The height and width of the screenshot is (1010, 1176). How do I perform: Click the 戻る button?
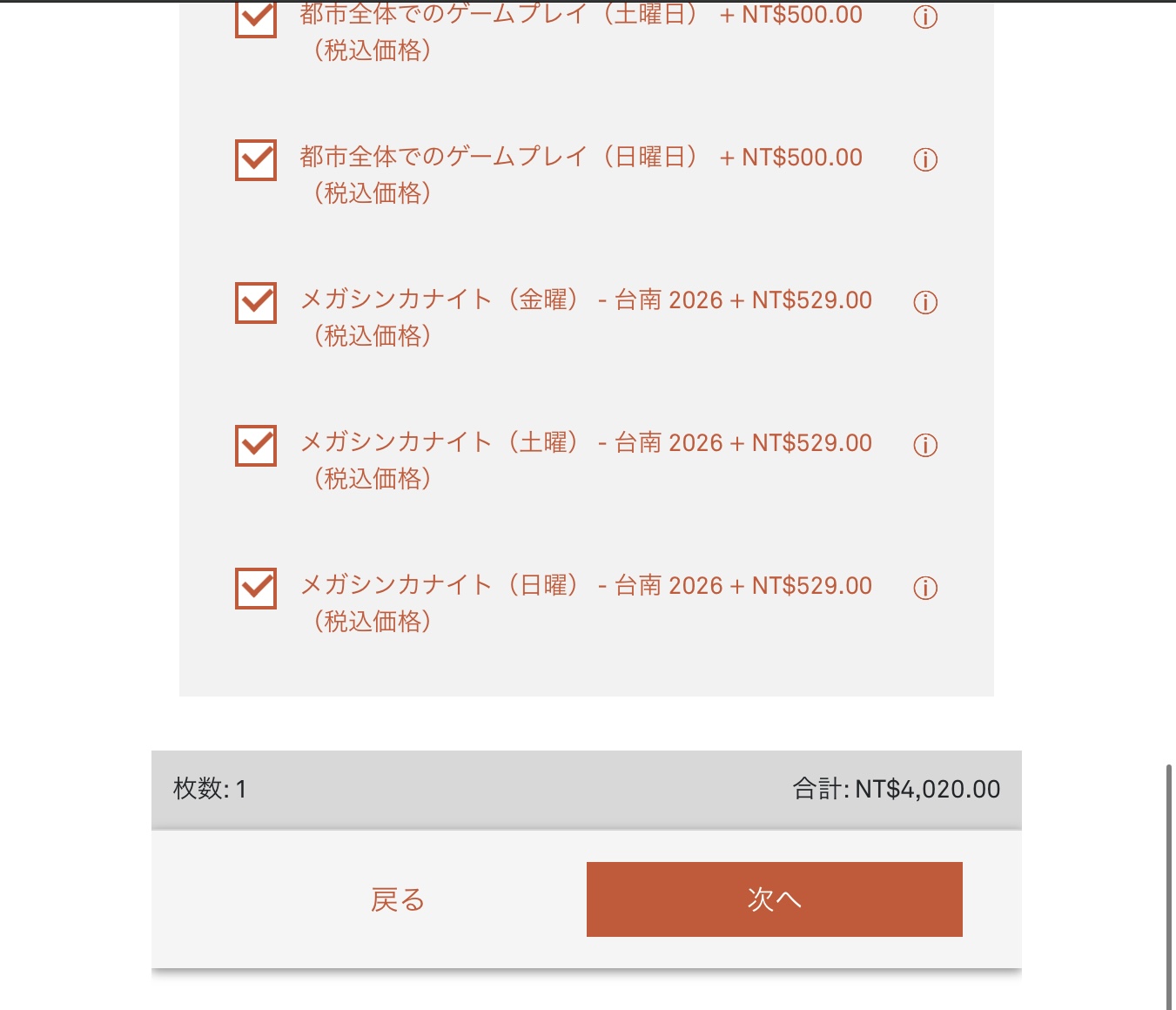(398, 899)
